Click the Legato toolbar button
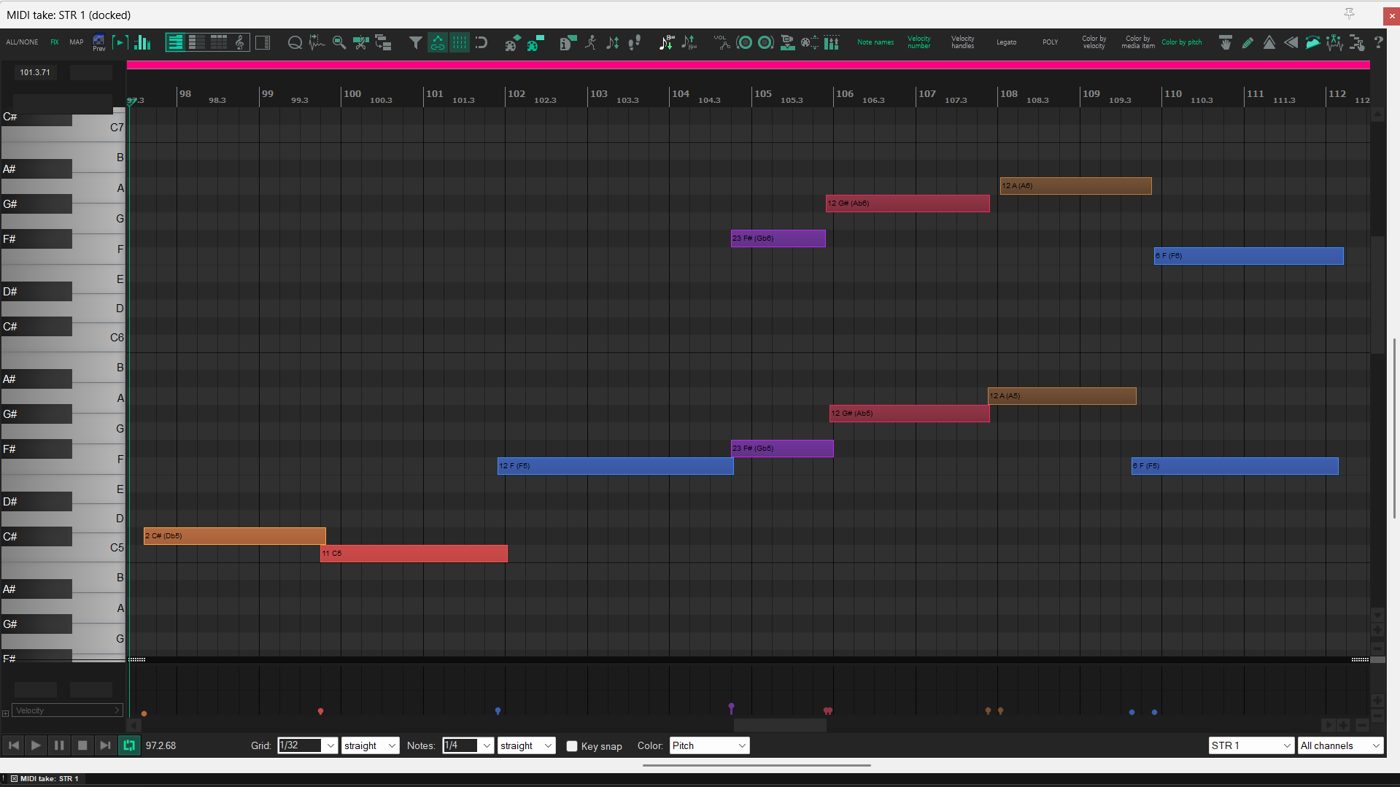The image size is (1400, 787). (x=1006, y=42)
